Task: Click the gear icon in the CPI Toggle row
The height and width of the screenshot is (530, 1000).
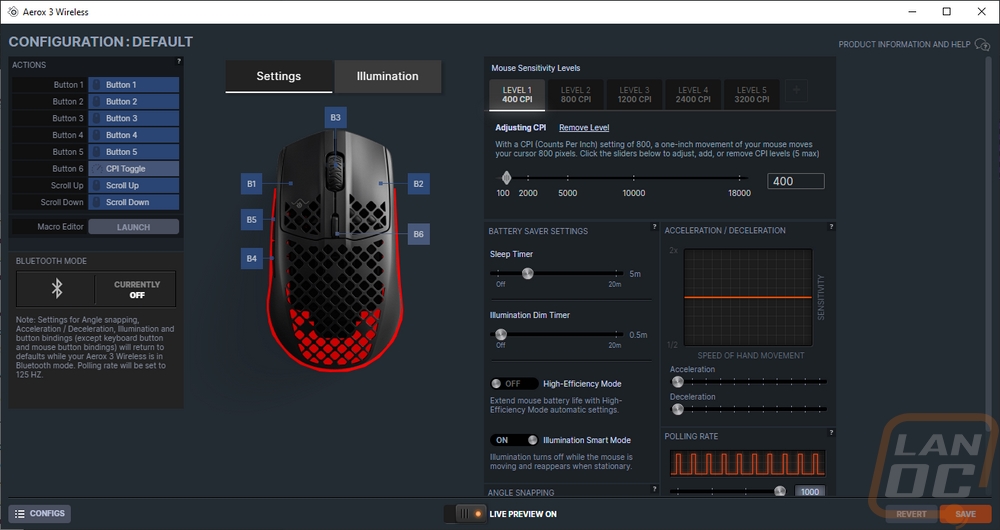Action: click(x=97, y=168)
